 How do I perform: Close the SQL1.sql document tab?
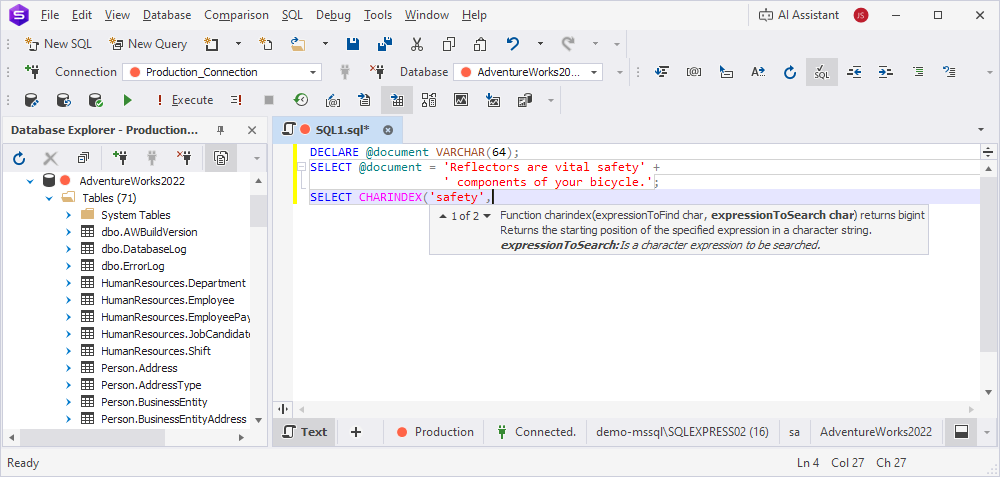click(388, 130)
